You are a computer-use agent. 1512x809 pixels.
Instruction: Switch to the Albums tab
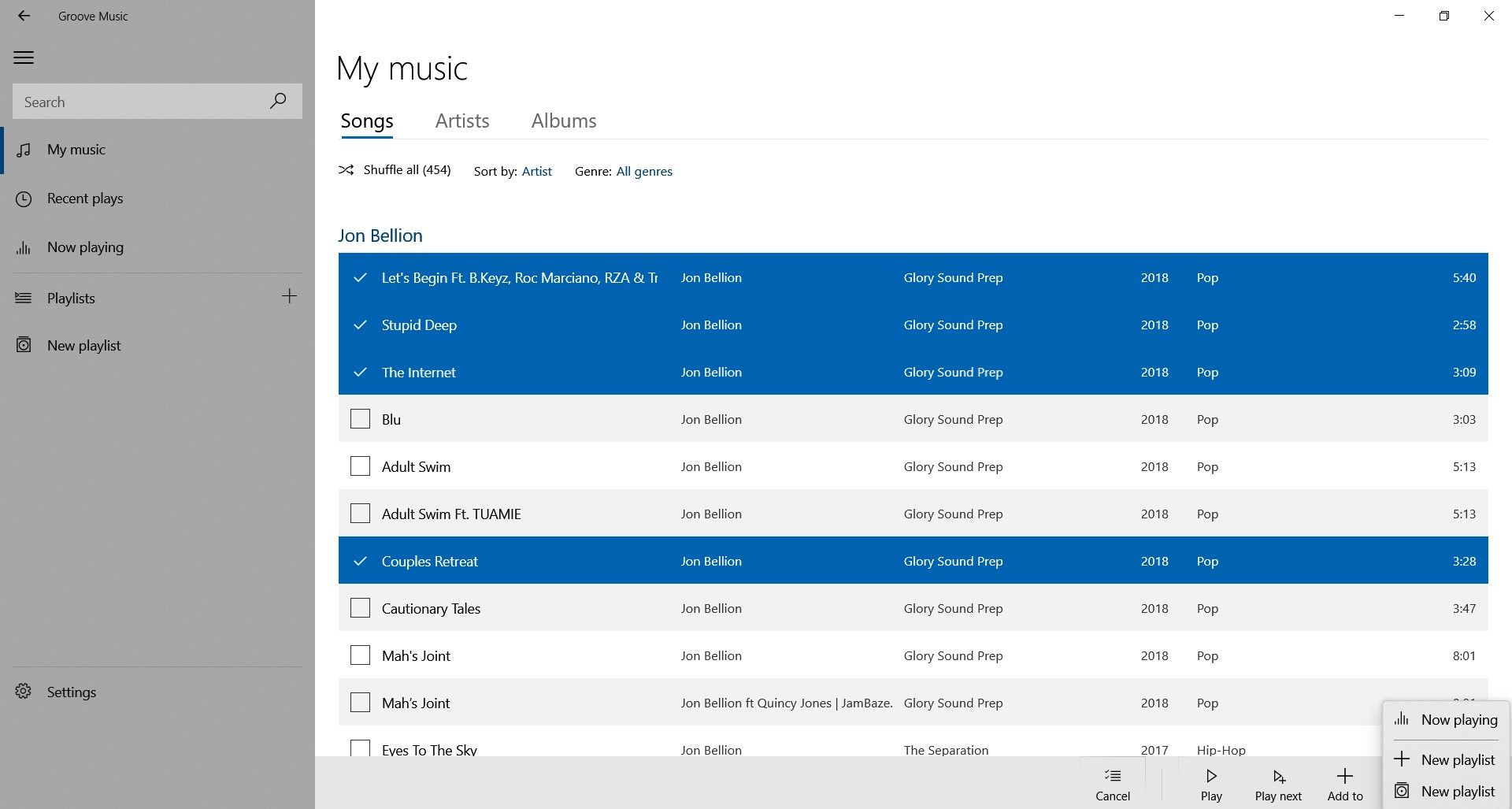(x=564, y=121)
